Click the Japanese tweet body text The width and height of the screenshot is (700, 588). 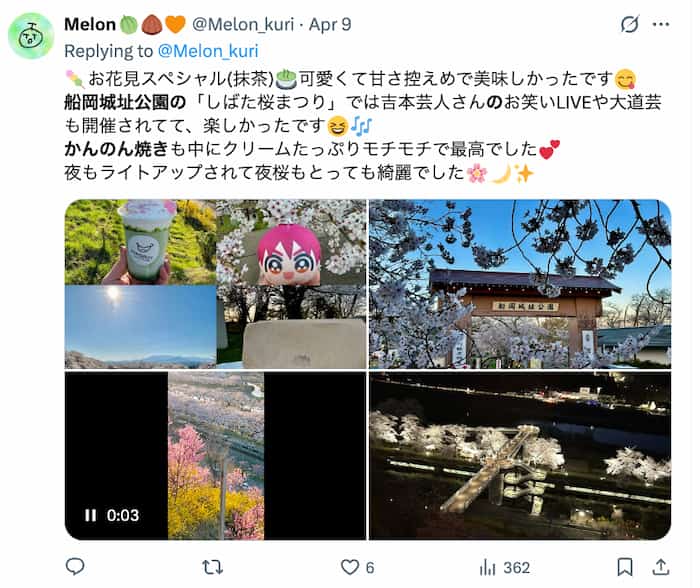coord(362,125)
